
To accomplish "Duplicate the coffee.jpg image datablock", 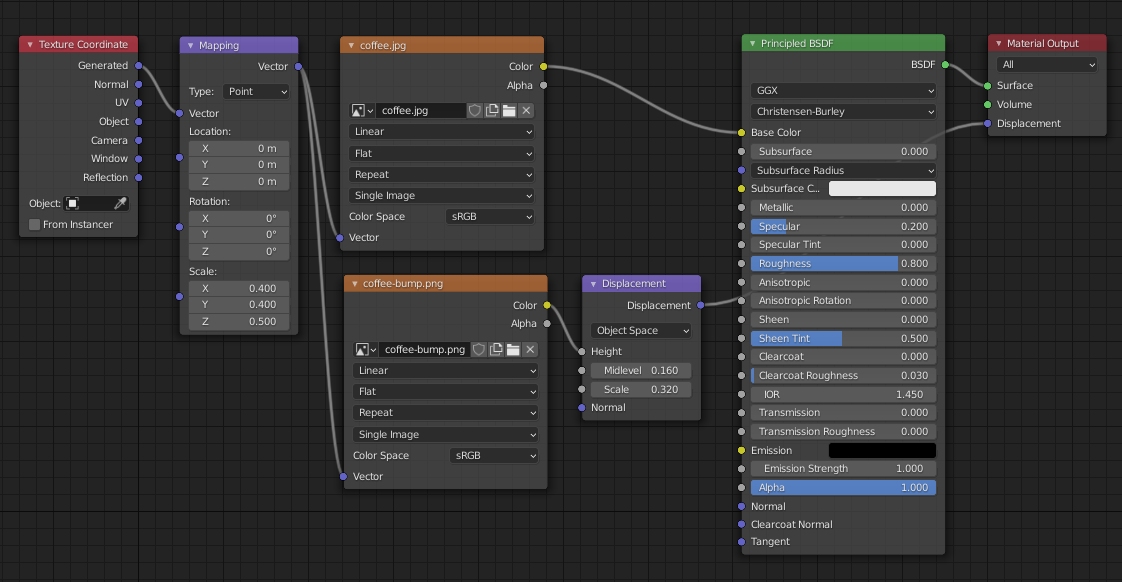I will point(492,110).
